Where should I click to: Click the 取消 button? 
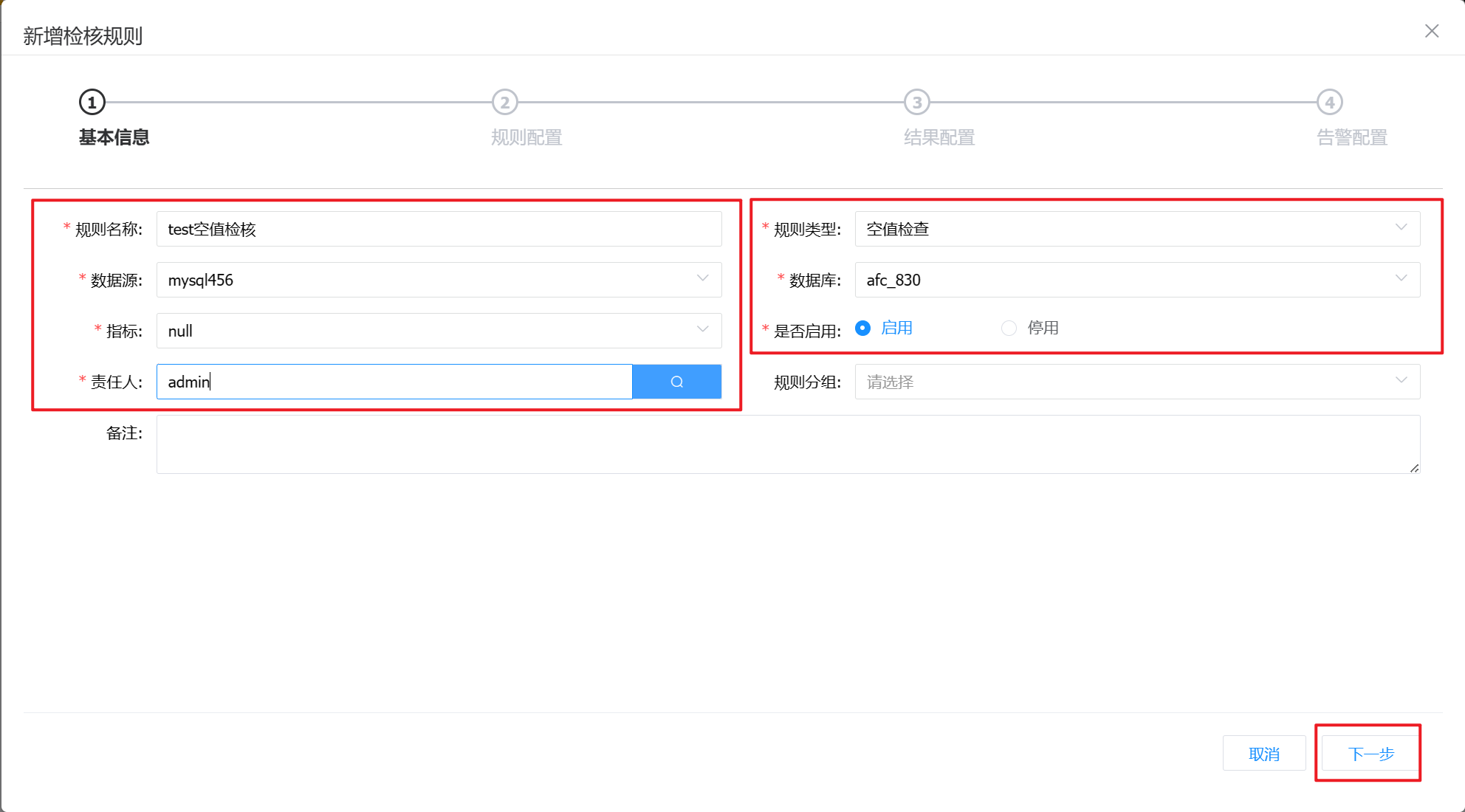point(1263,754)
